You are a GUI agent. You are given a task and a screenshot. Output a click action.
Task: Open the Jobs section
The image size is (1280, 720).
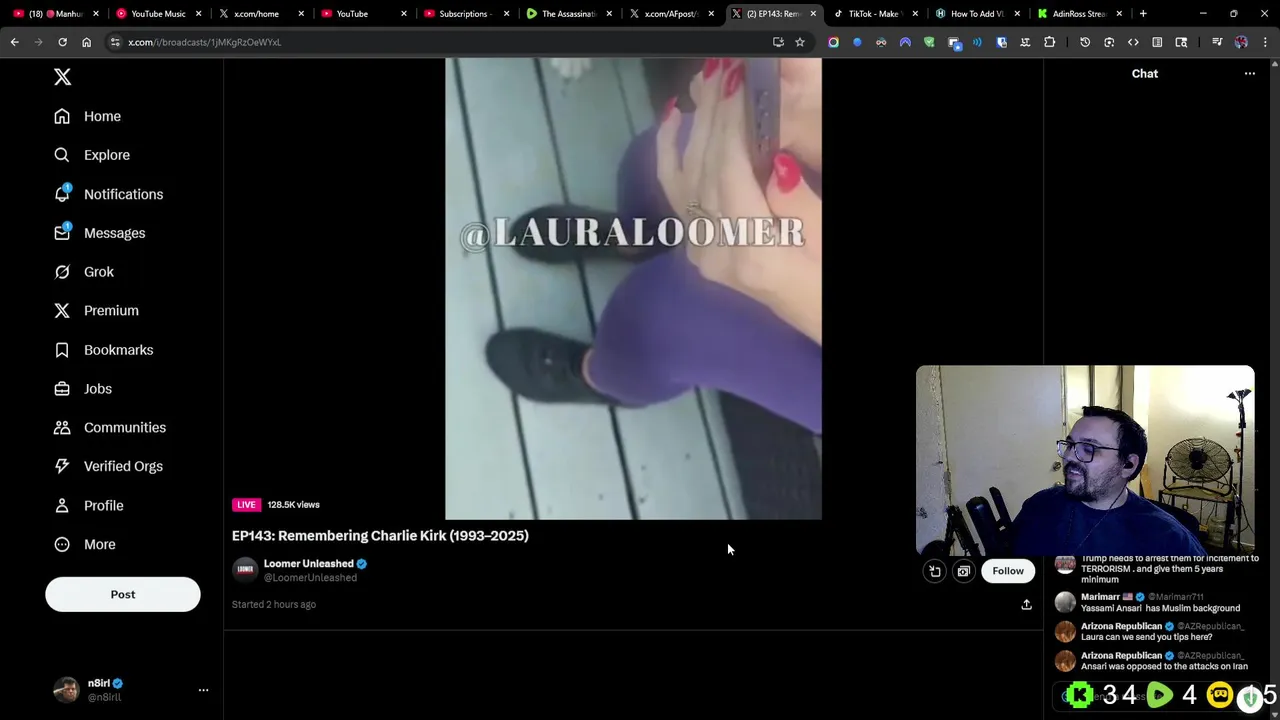(83, 389)
